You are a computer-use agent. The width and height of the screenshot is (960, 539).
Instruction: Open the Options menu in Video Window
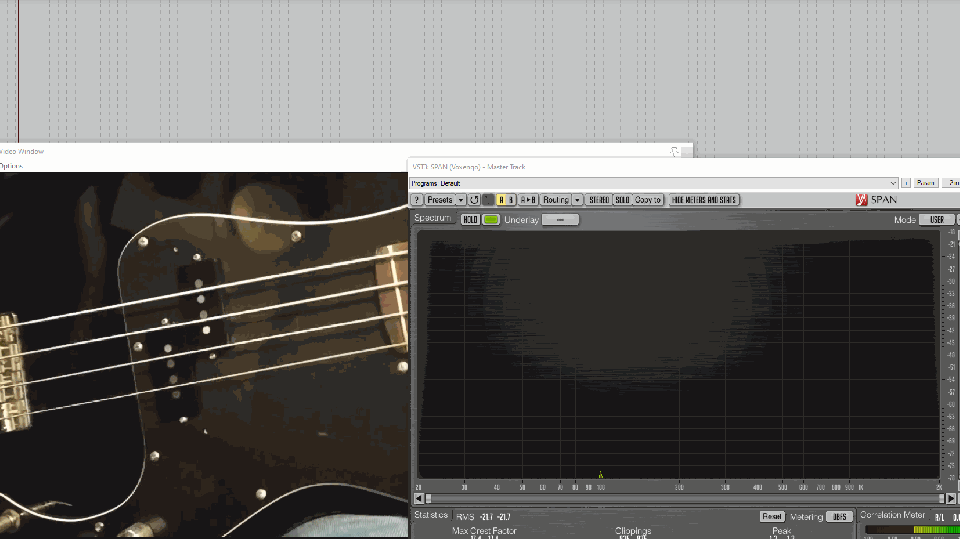pyautogui.click(x=10, y=166)
